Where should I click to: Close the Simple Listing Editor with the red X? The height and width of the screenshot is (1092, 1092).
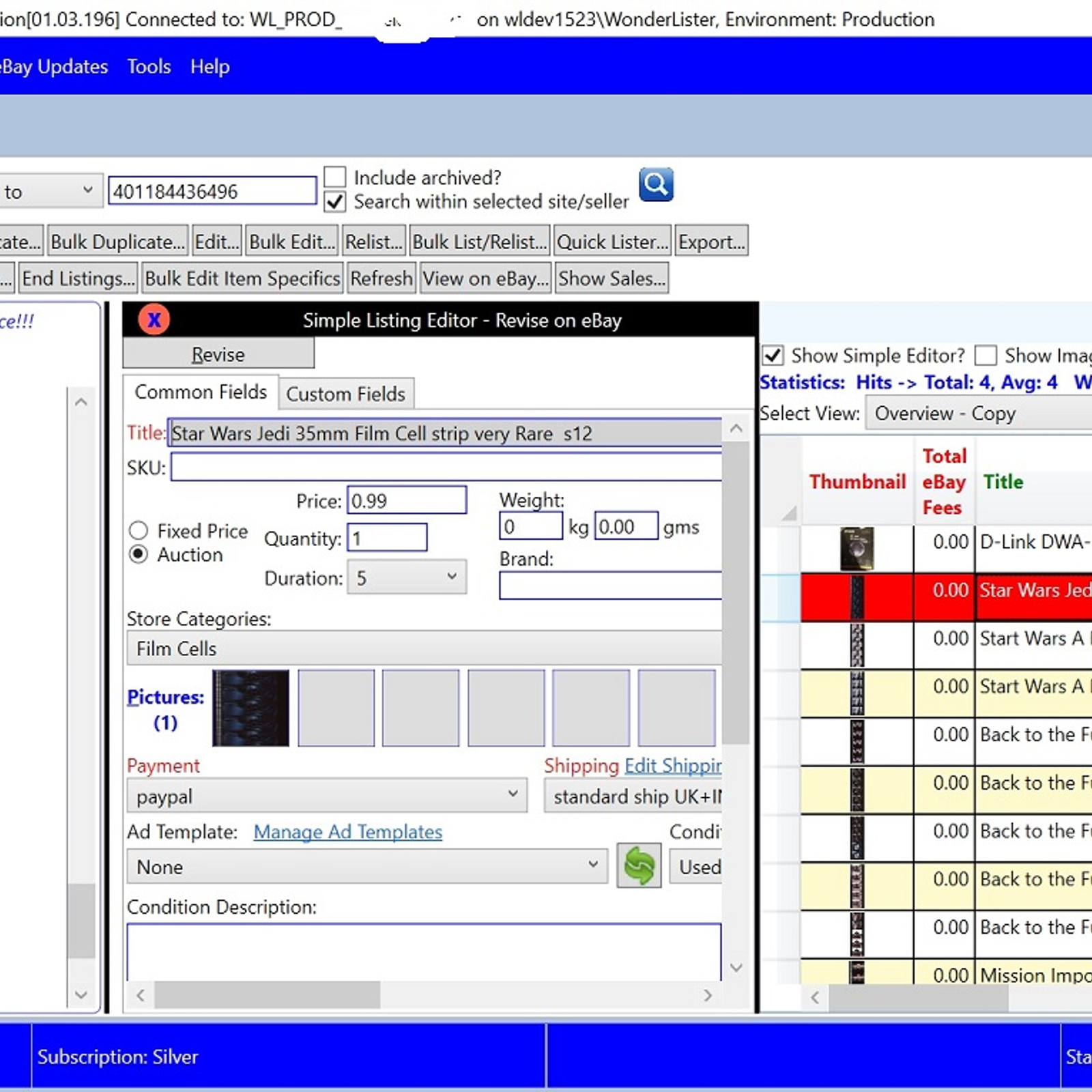[154, 319]
